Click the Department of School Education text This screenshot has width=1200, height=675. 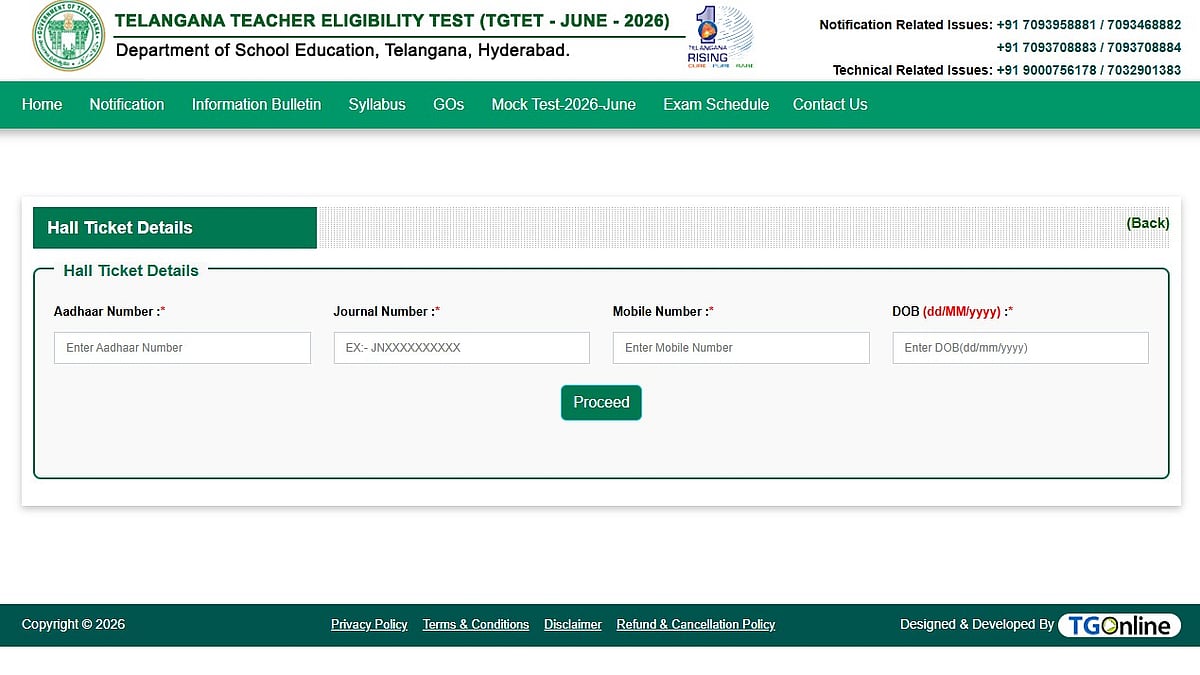pos(343,50)
